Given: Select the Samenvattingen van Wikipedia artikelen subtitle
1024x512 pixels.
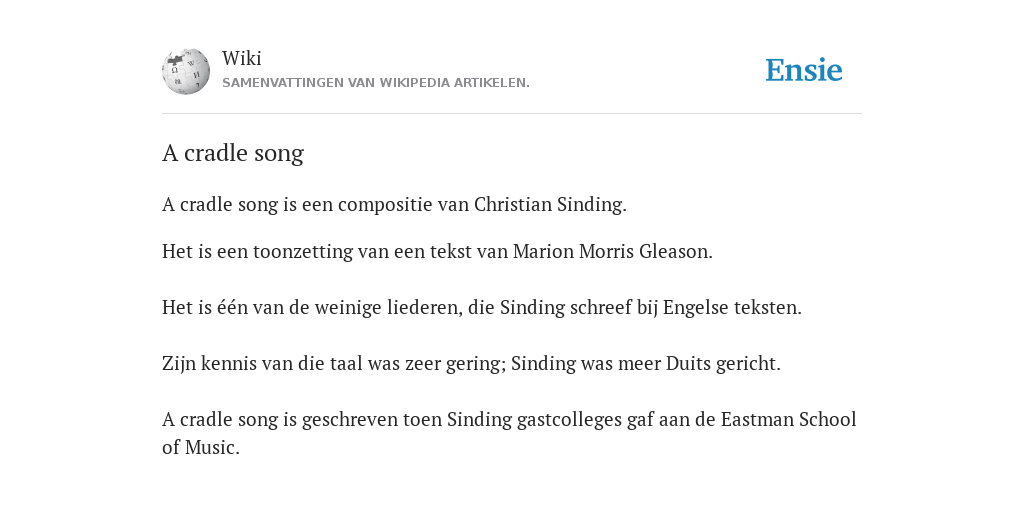Looking at the screenshot, I should (376, 83).
